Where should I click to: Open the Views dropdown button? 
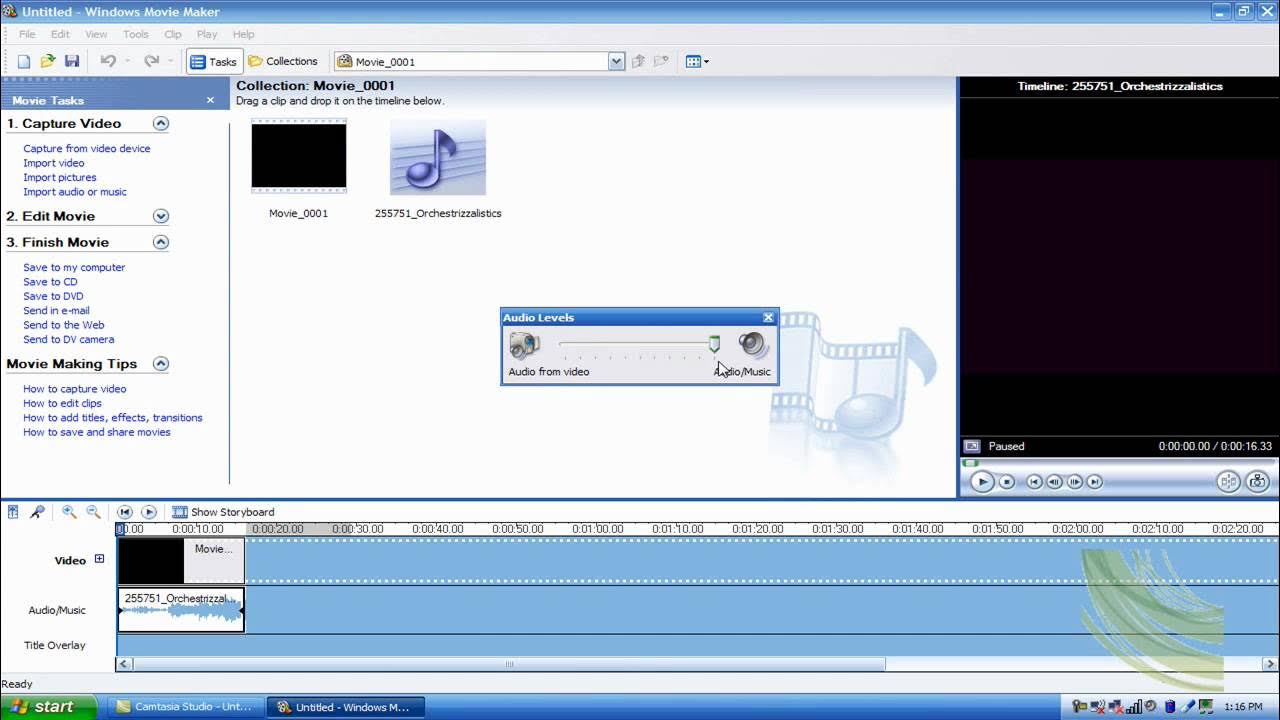coord(697,61)
